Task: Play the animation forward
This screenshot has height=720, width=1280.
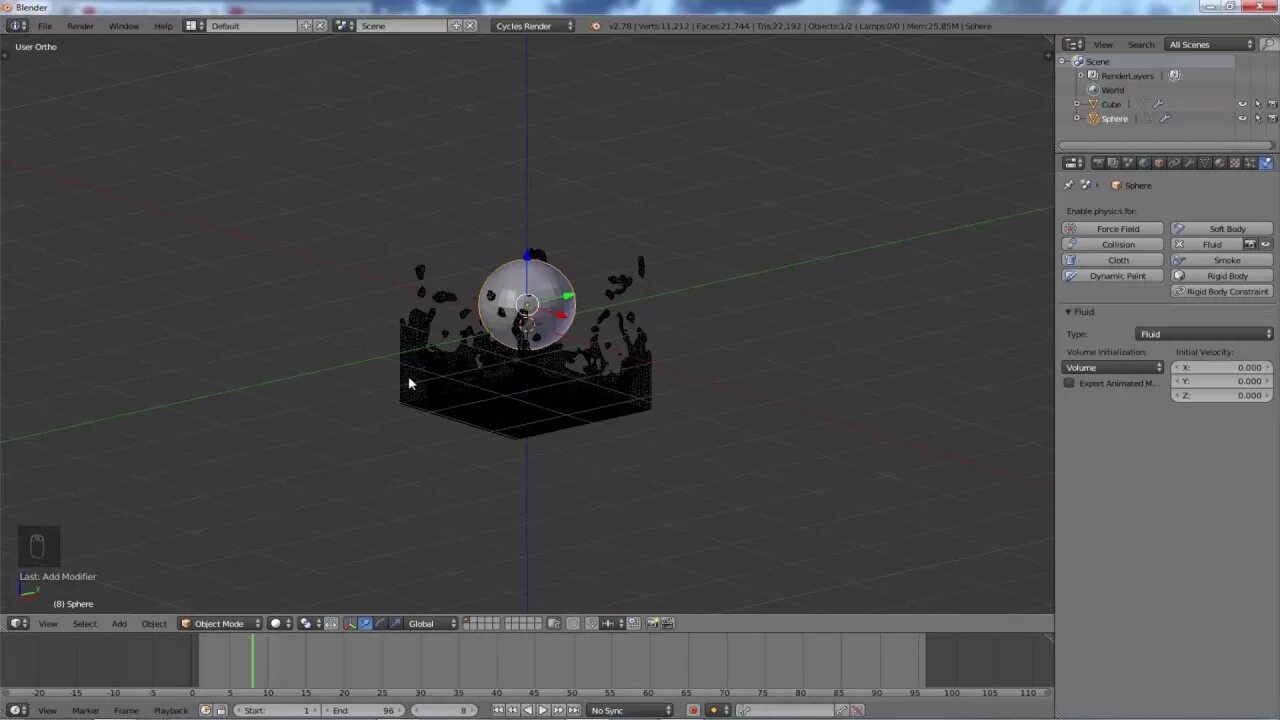Action: 542,710
